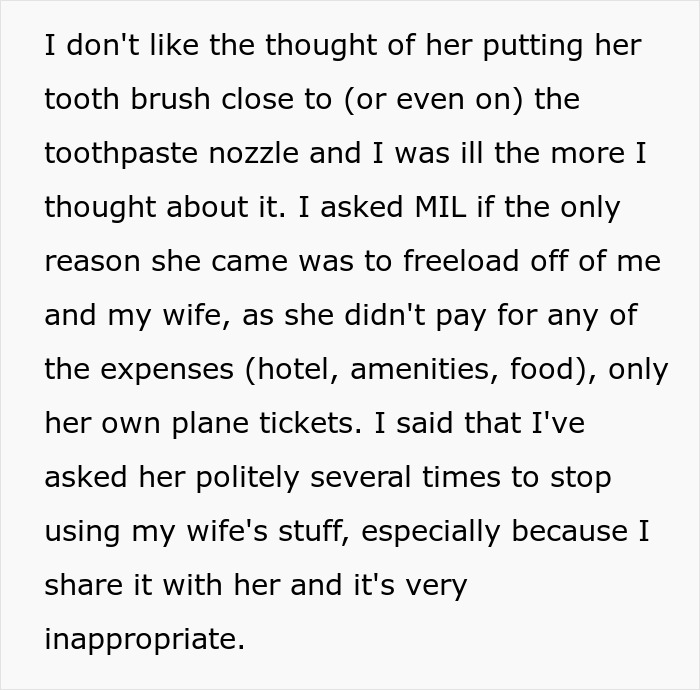Click the word "share" starting a line
This screenshot has width=700, height=690.
point(83,585)
